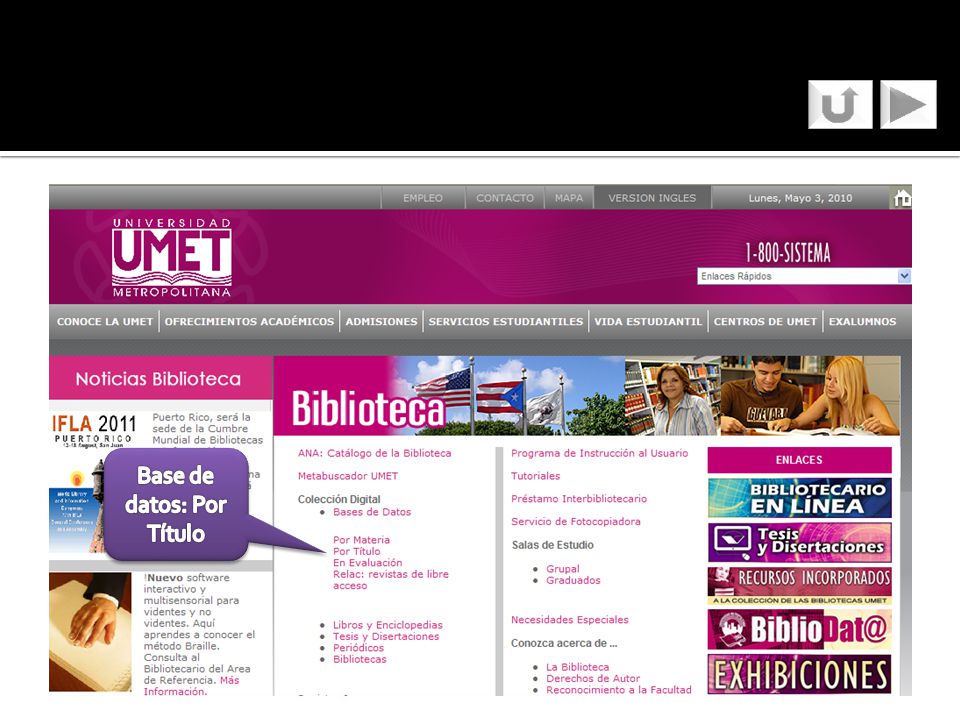960x720 pixels.
Task: Click the date Lunes, Mayo 3, 2010
Action: [x=800, y=198]
